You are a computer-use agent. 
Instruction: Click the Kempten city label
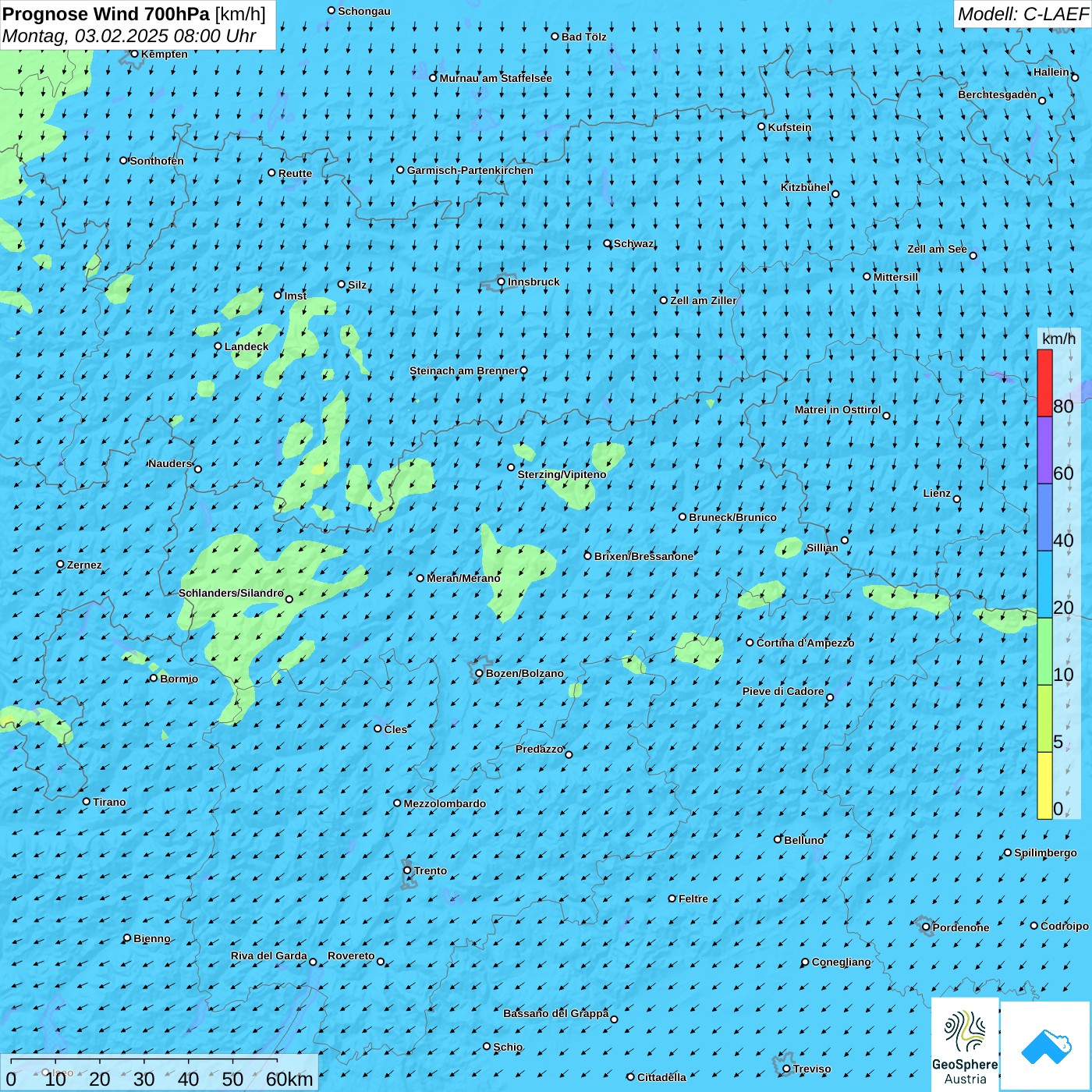tap(165, 54)
